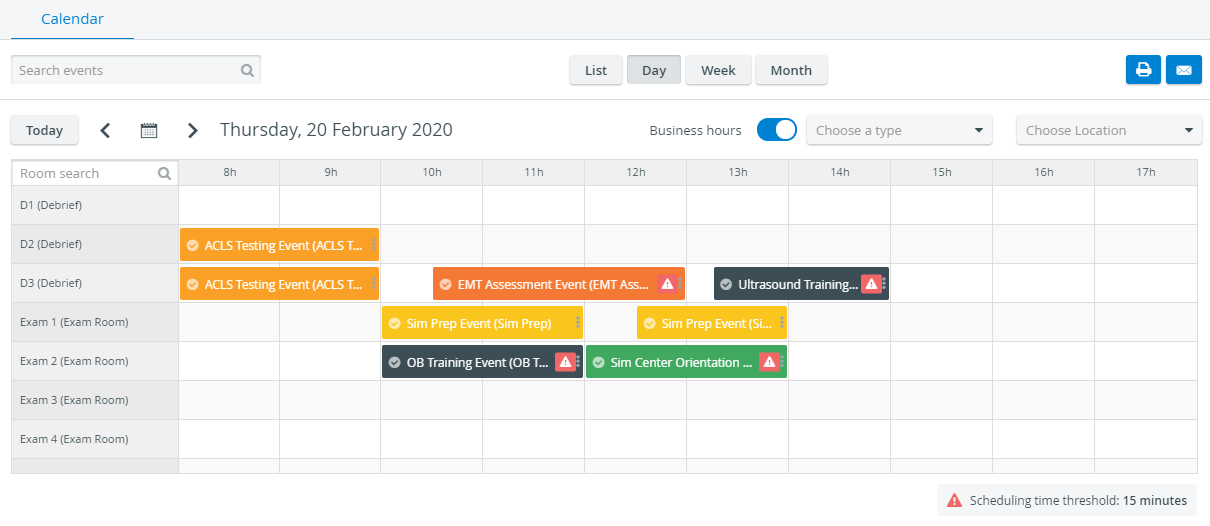
Task: Open the calendar date picker icon
Action: pos(149,130)
